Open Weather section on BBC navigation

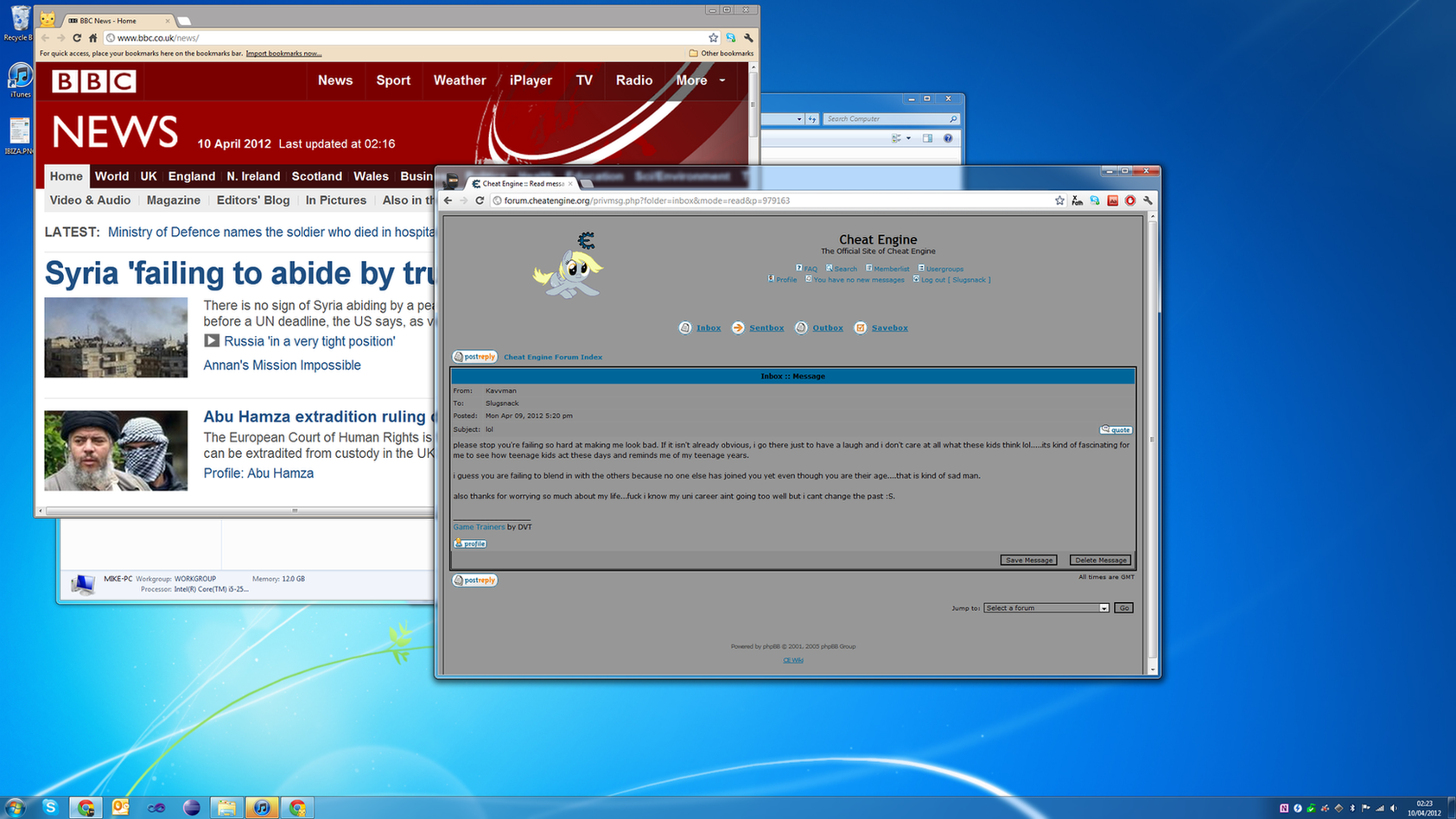pyautogui.click(x=460, y=80)
